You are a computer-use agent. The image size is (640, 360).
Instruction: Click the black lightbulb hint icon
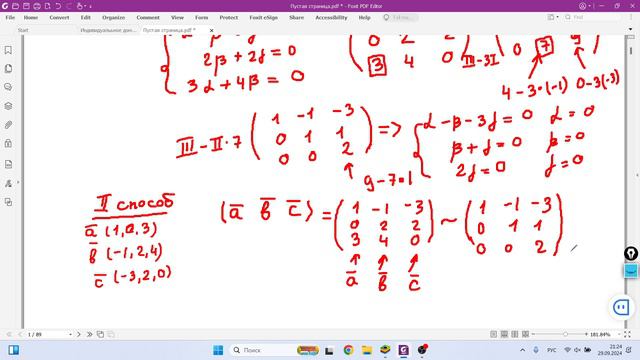point(631,253)
